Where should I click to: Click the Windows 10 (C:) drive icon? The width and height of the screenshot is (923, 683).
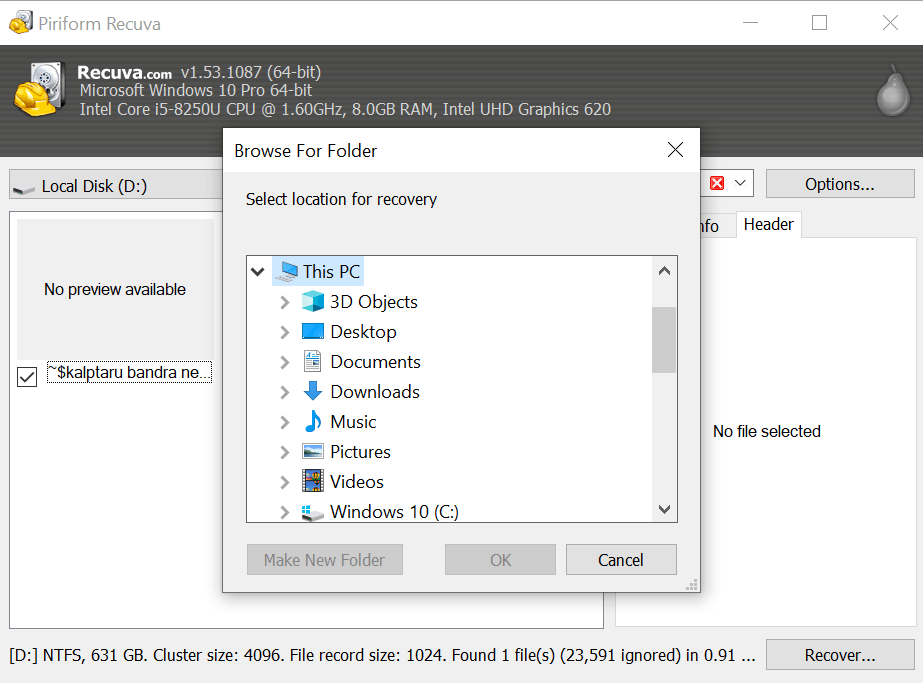coord(313,512)
